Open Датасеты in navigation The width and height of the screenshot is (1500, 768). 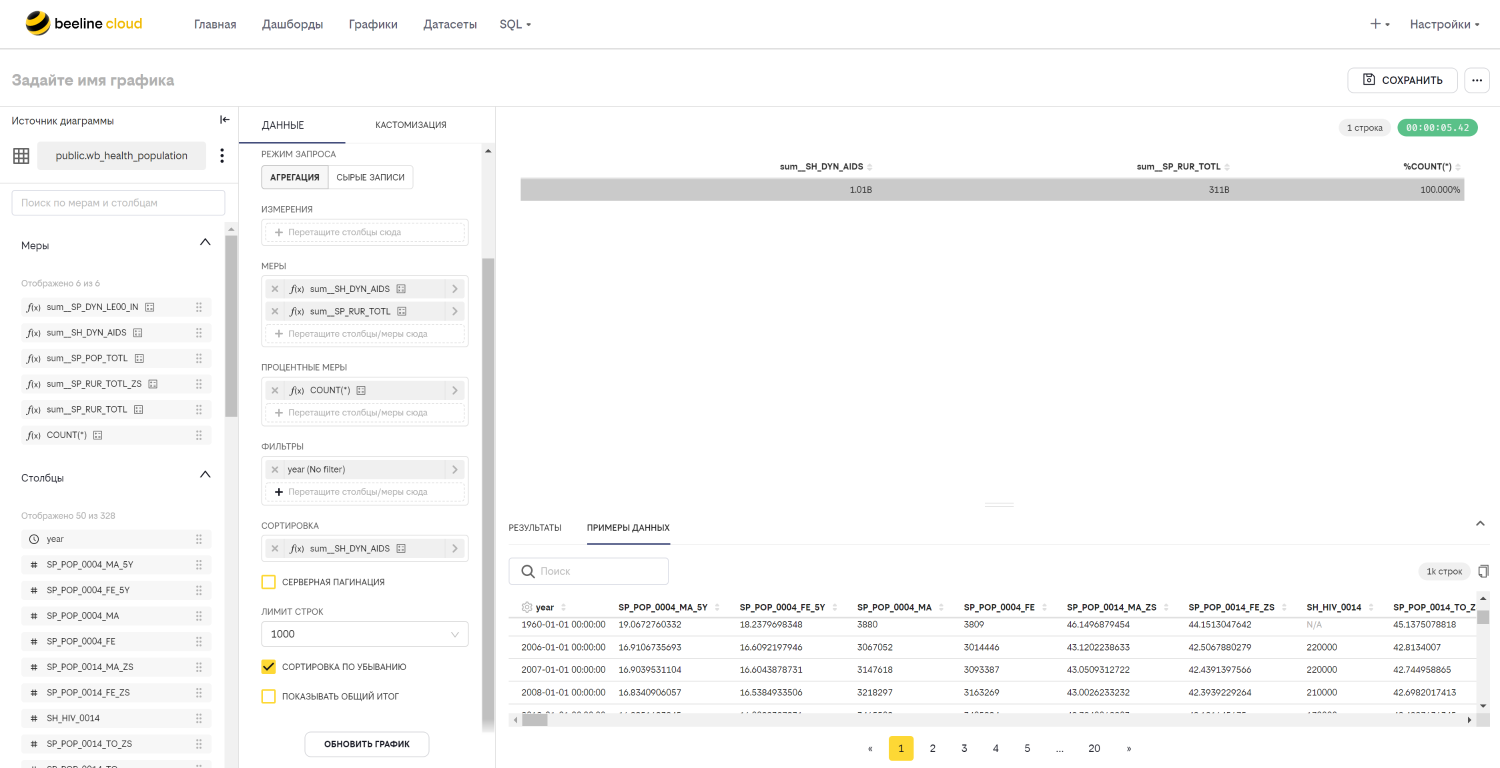coord(450,24)
